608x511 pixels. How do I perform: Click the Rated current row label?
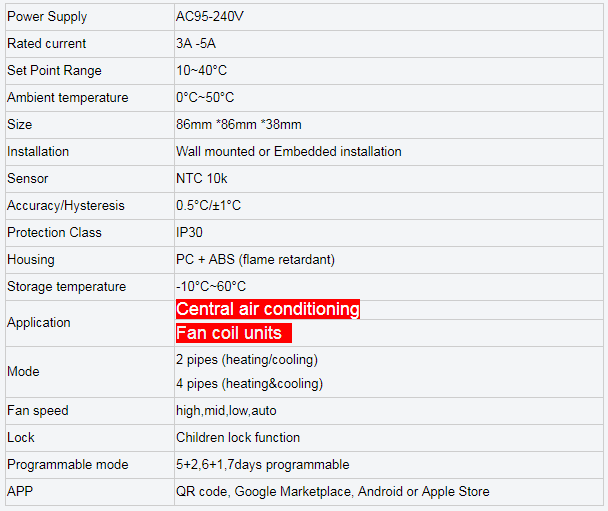click(47, 44)
